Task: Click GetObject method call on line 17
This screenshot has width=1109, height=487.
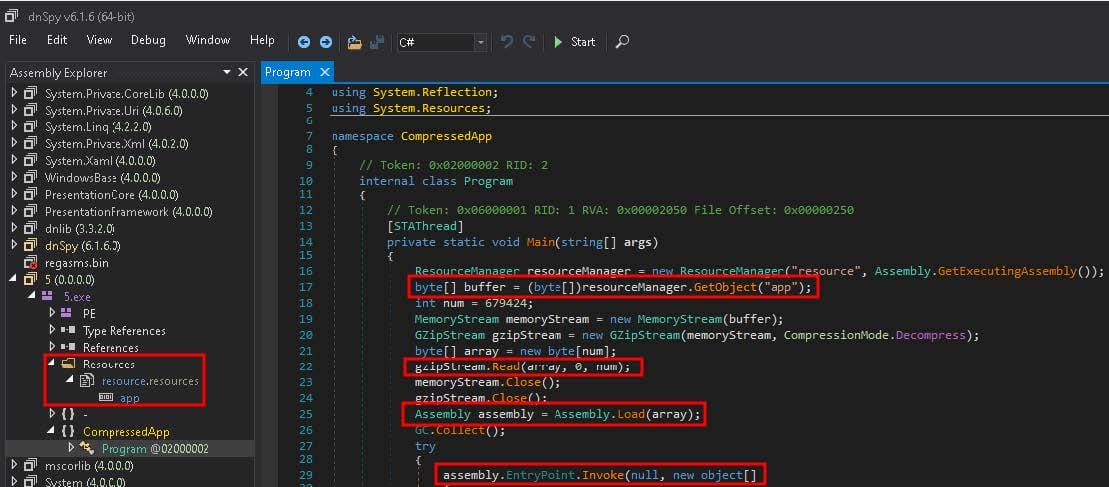Action: coord(727,287)
